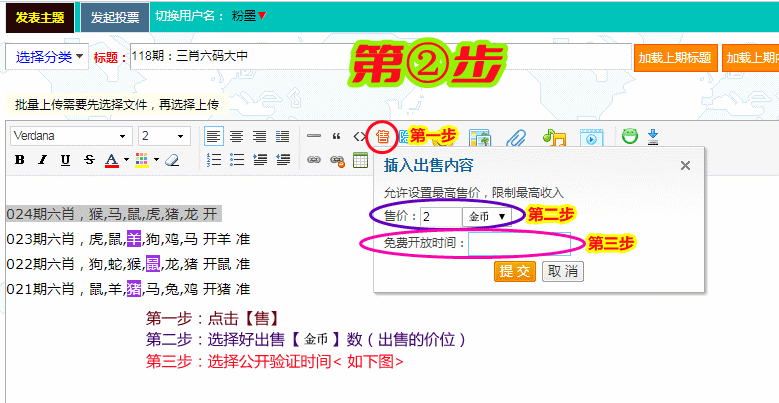Attach a file with the paperclip icon

[516, 138]
